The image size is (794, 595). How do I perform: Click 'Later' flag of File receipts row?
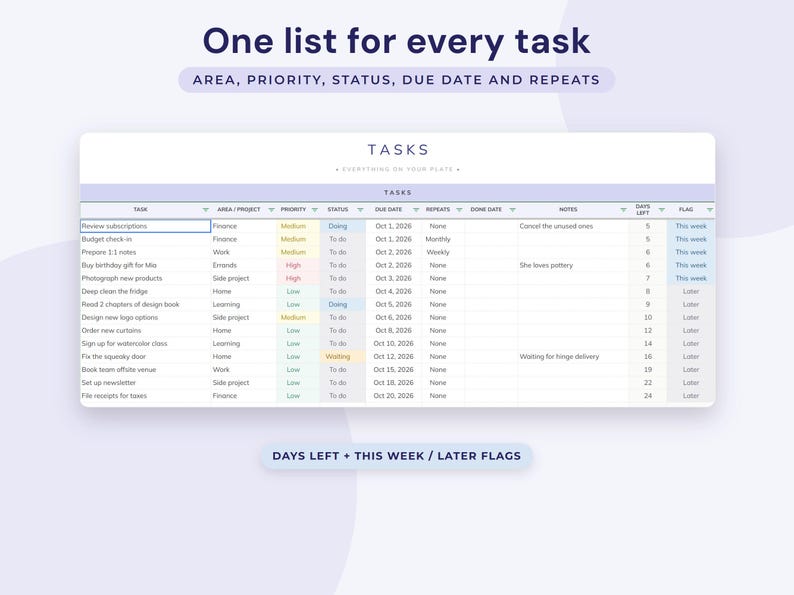coord(691,396)
